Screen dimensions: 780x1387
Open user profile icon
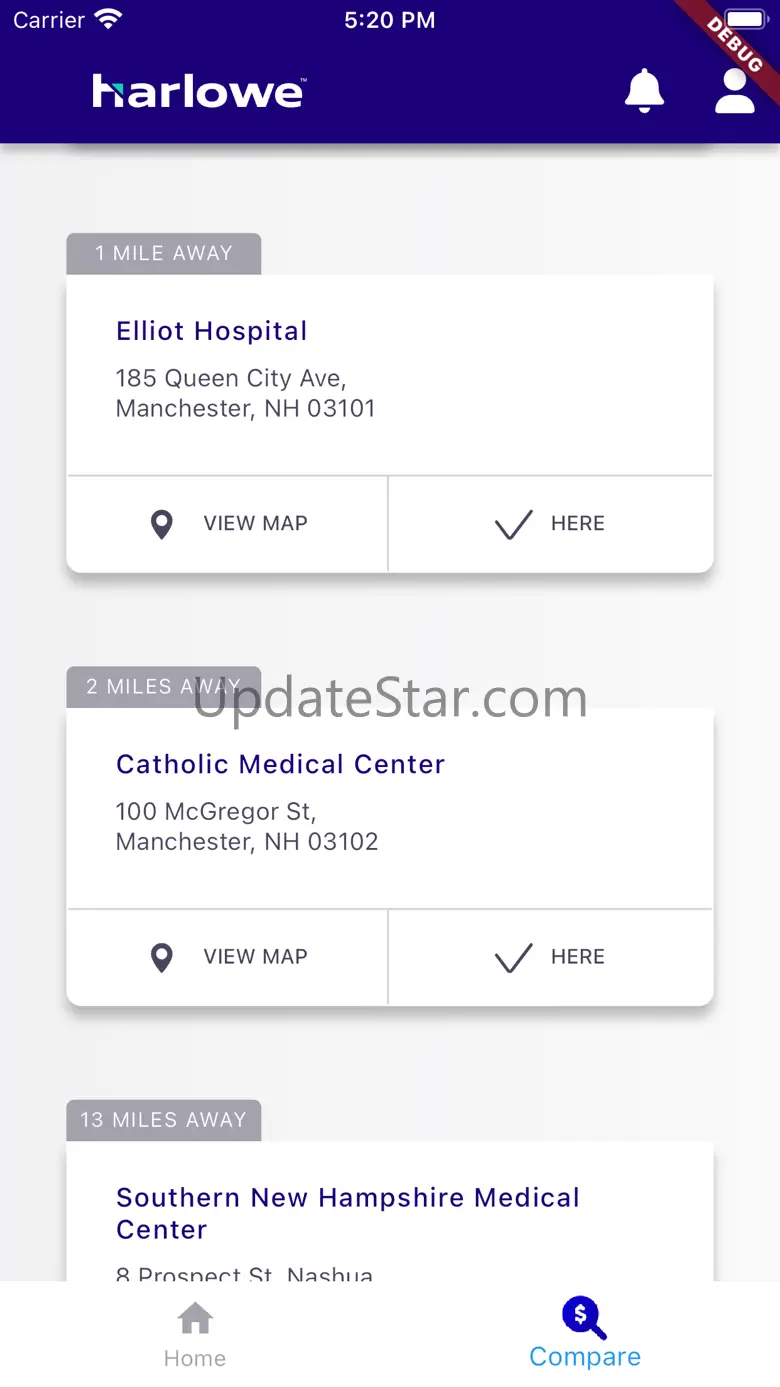(734, 91)
